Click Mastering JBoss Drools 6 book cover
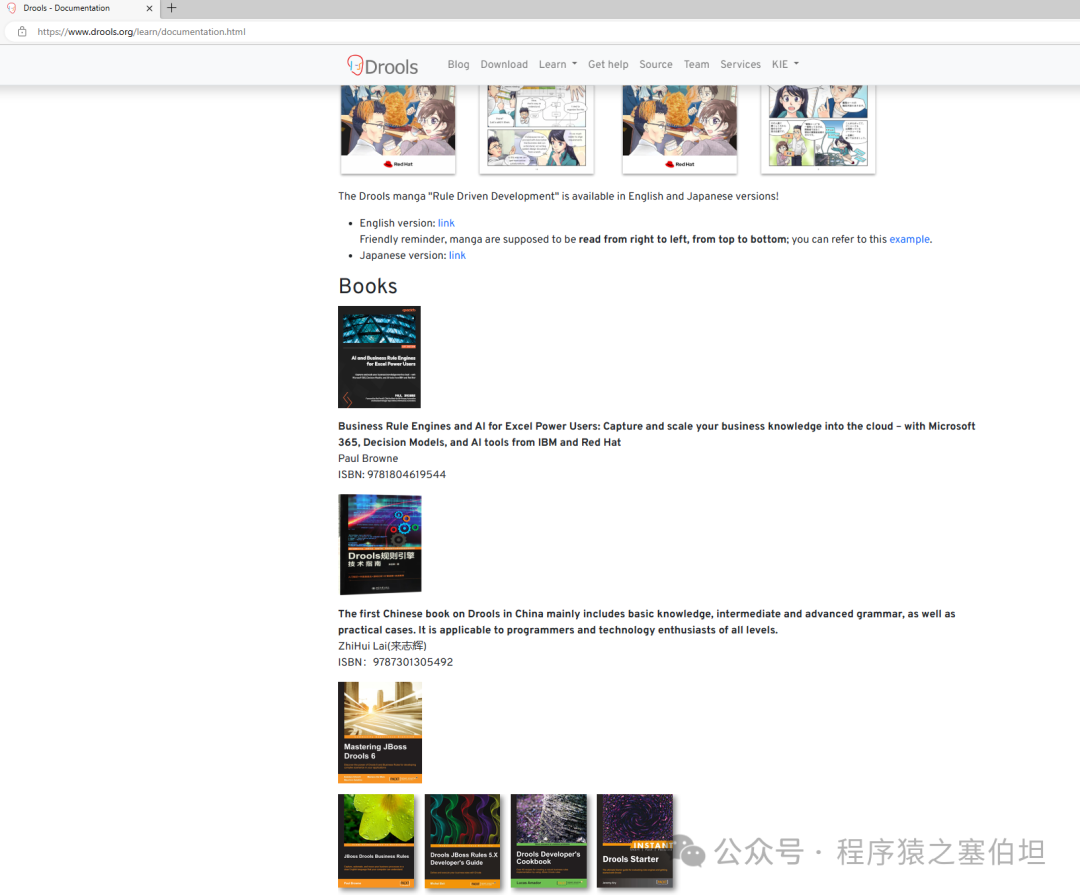This screenshot has height=895, width=1080. [x=380, y=732]
